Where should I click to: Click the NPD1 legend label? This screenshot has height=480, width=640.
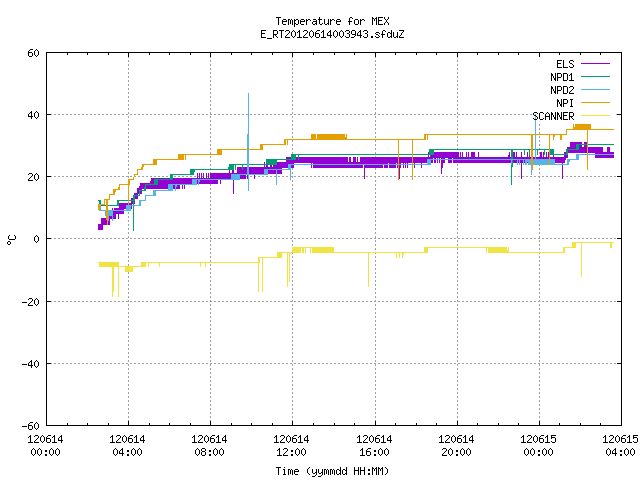(562, 77)
